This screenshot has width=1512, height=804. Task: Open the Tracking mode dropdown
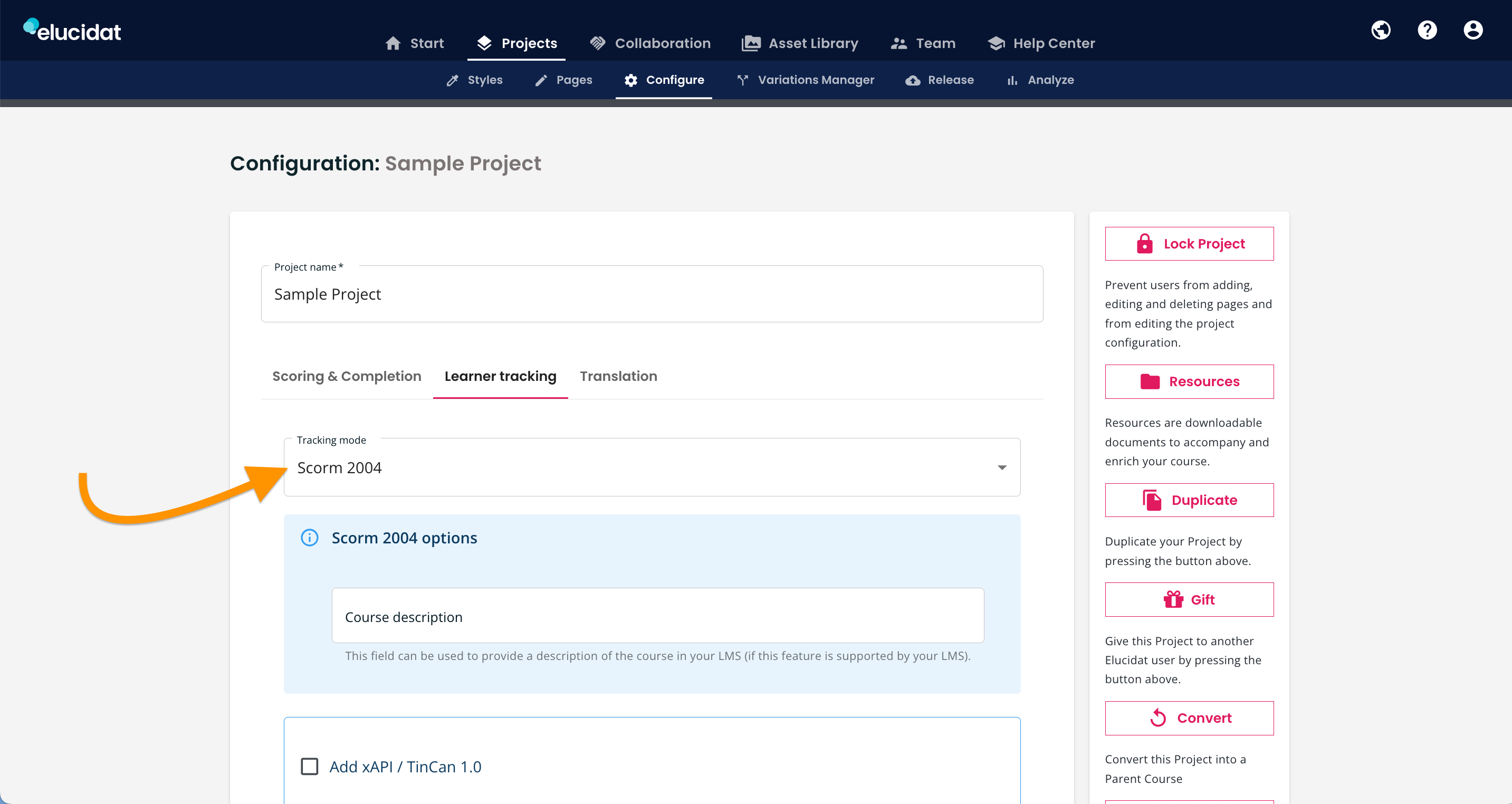(x=652, y=467)
